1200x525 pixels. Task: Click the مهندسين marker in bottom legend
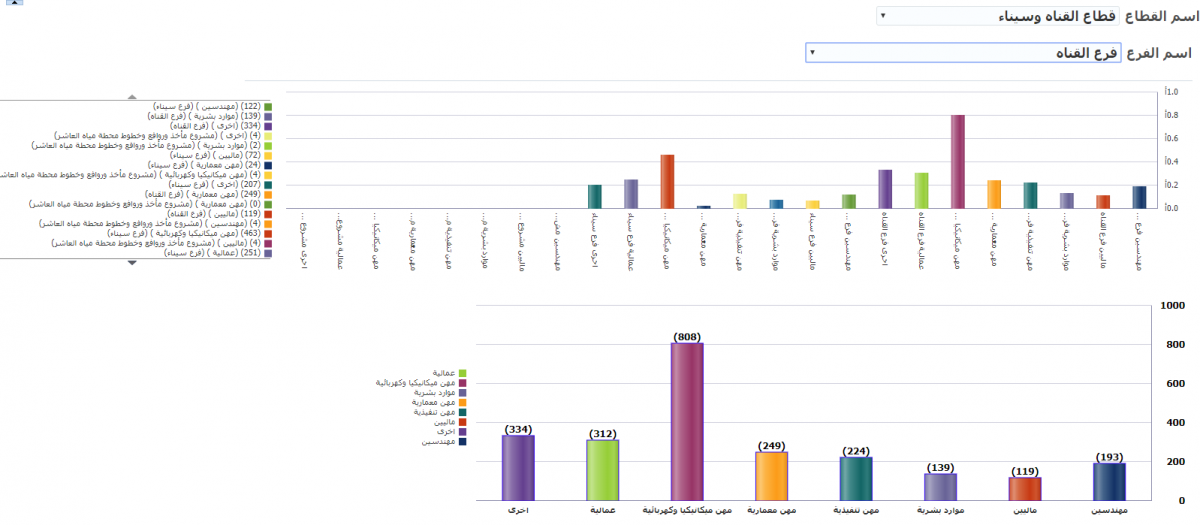tap(463, 441)
